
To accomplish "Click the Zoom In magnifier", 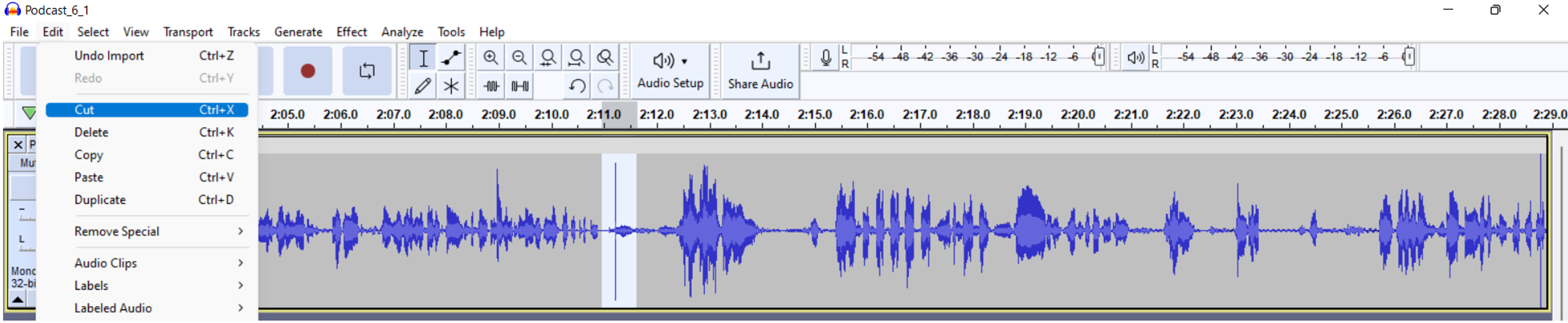I will click(x=491, y=58).
